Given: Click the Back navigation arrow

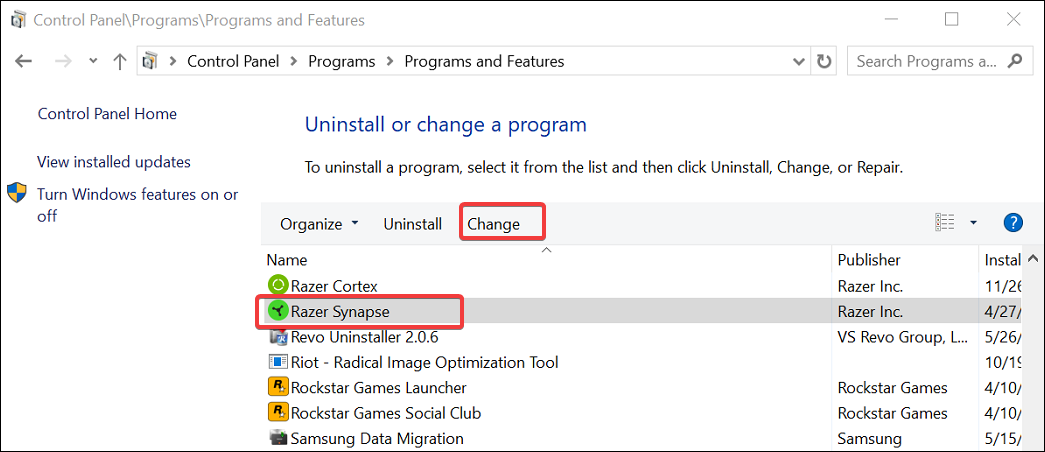Looking at the screenshot, I should 24,61.
